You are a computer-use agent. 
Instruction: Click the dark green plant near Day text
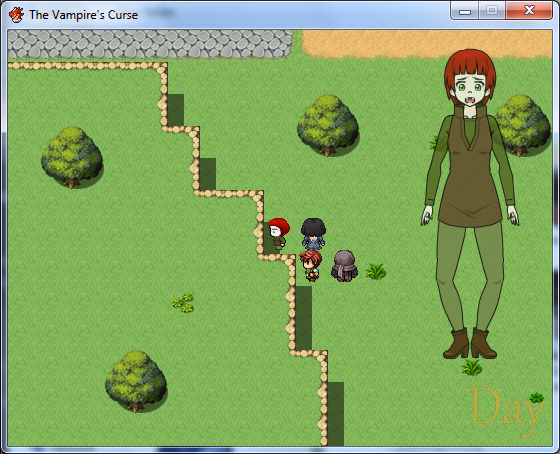(x=536, y=397)
